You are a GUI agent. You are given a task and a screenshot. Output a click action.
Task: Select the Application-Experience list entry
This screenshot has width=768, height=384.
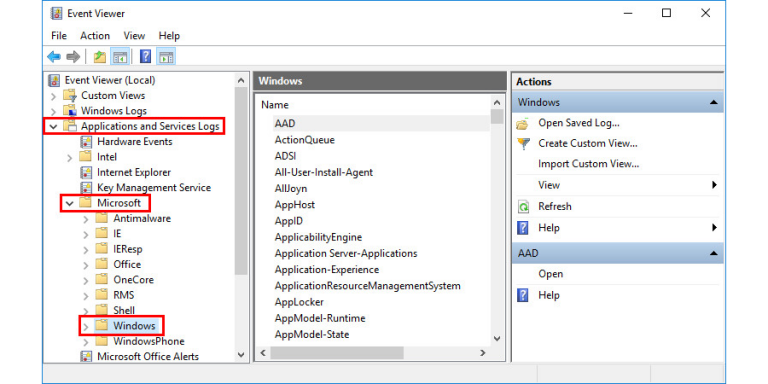pos(327,269)
